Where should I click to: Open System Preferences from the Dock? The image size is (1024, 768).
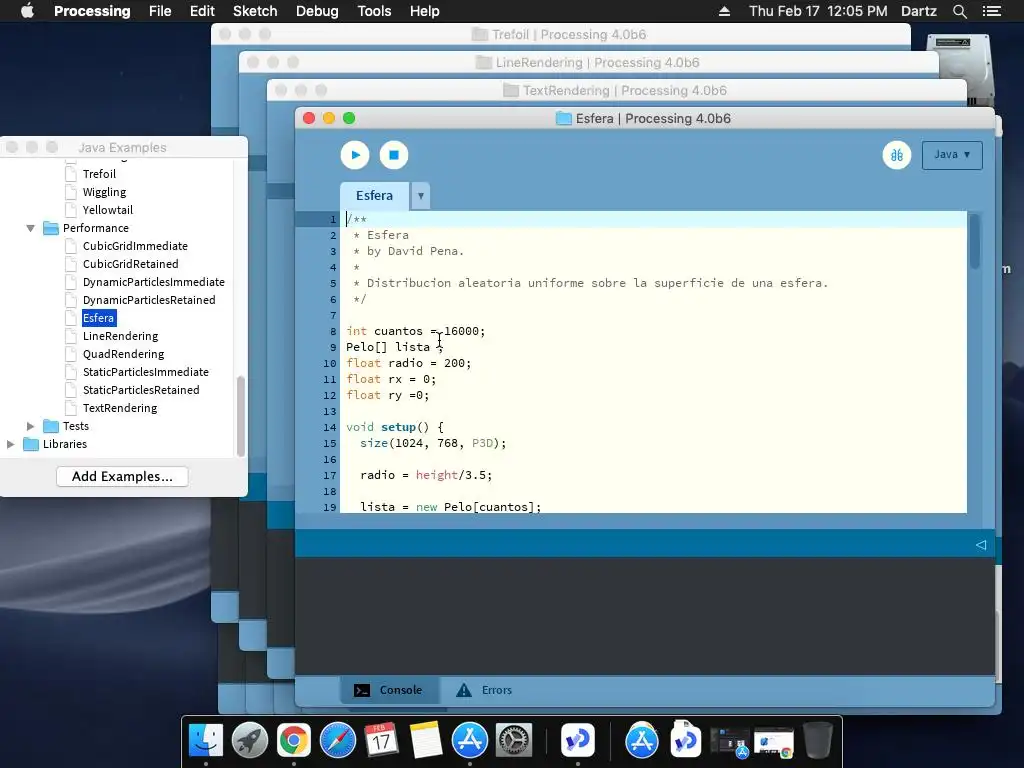514,740
